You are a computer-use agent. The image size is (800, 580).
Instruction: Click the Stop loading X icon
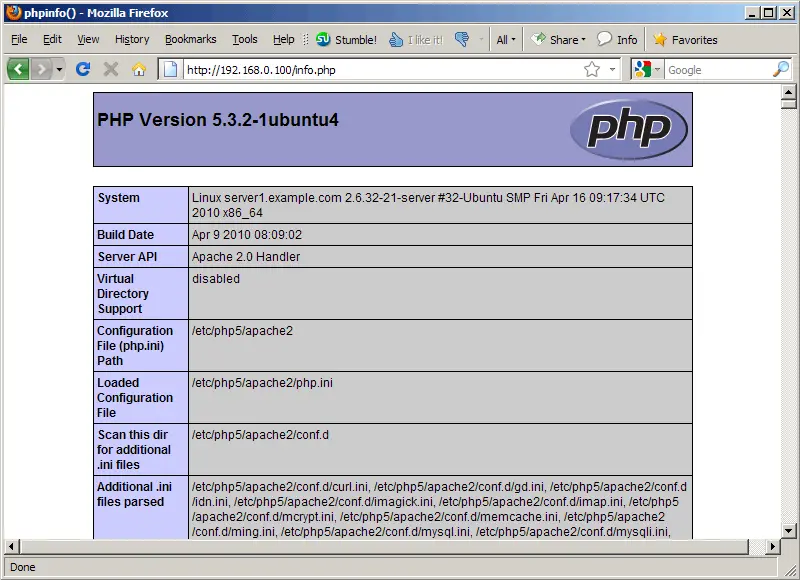pyautogui.click(x=111, y=69)
